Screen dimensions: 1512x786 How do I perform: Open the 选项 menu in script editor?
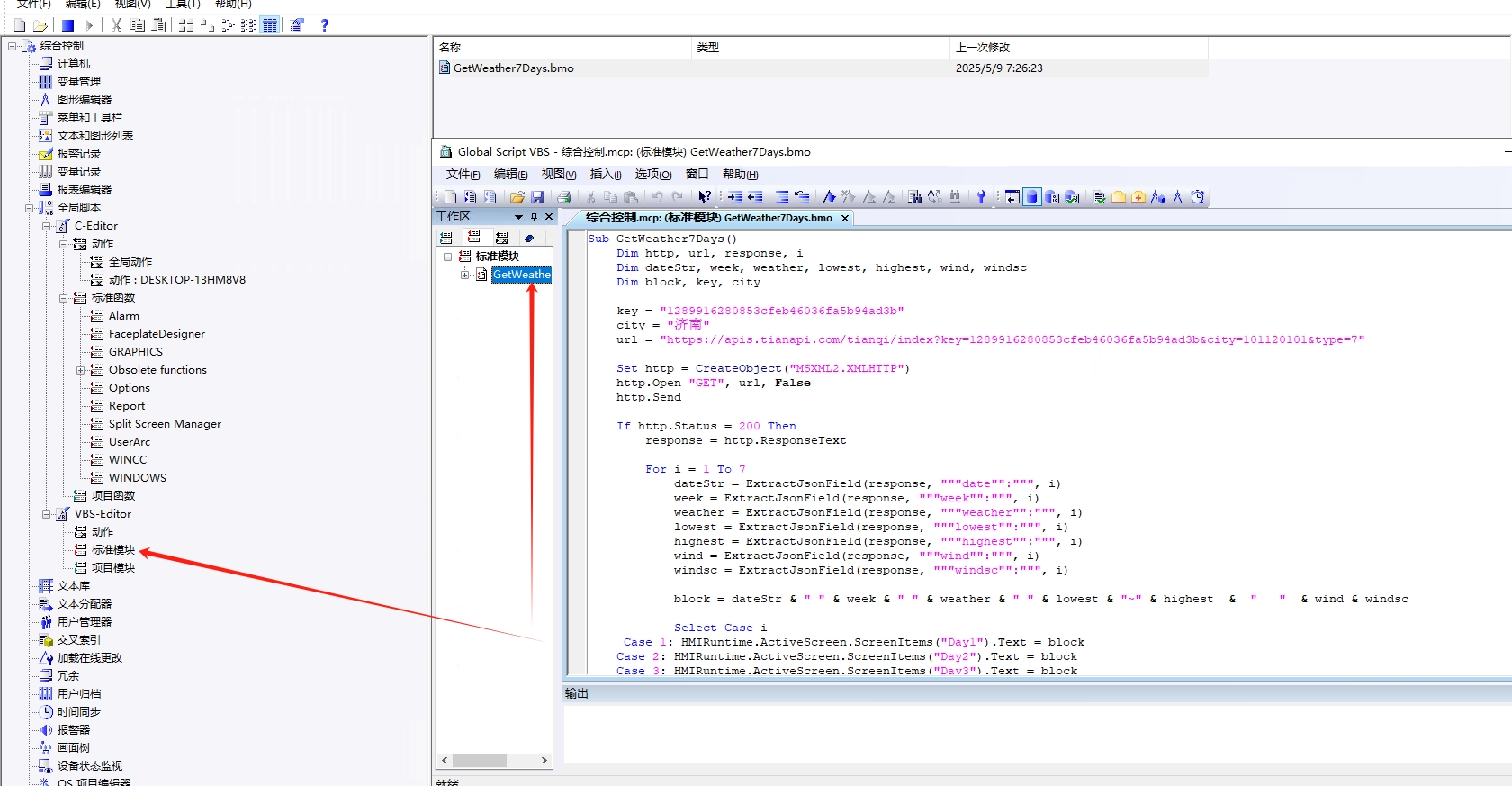coord(652,175)
